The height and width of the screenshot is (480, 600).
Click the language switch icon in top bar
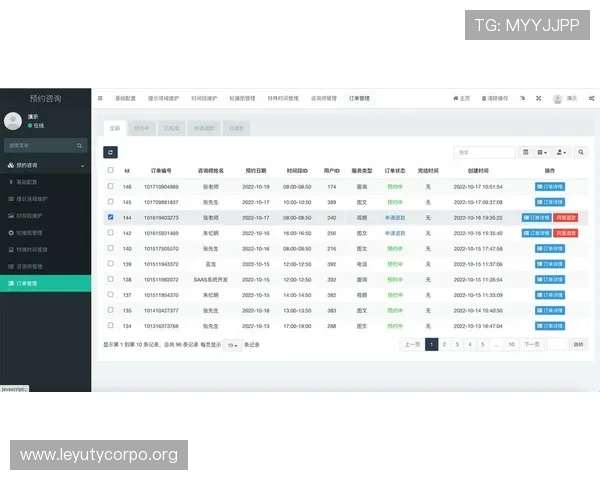[x=522, y=98]
